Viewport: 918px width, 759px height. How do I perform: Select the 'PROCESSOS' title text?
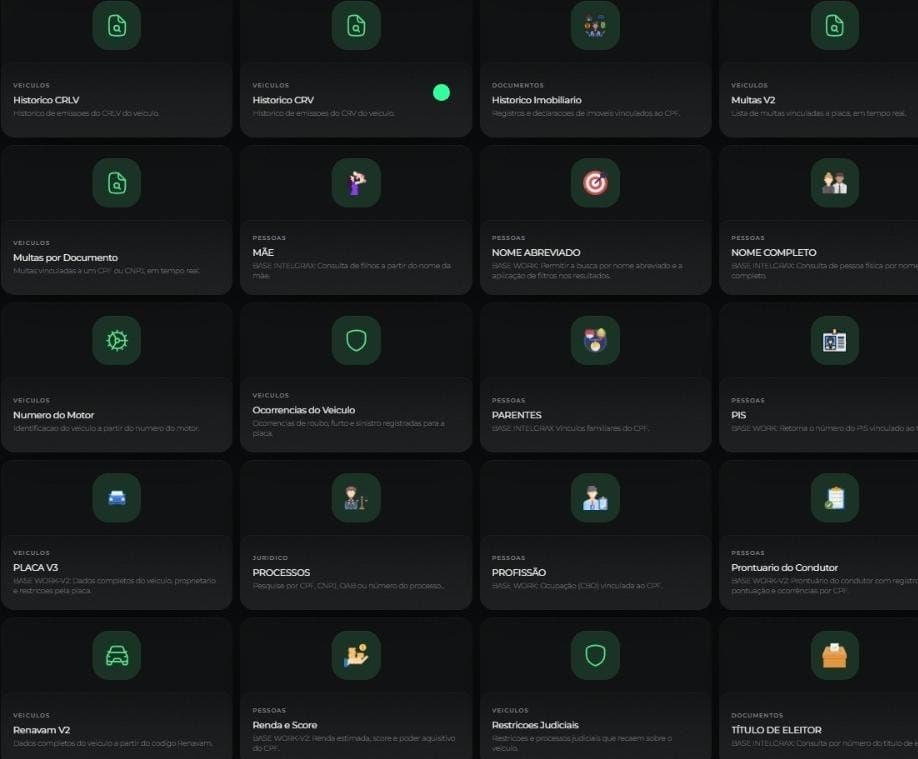281,573
